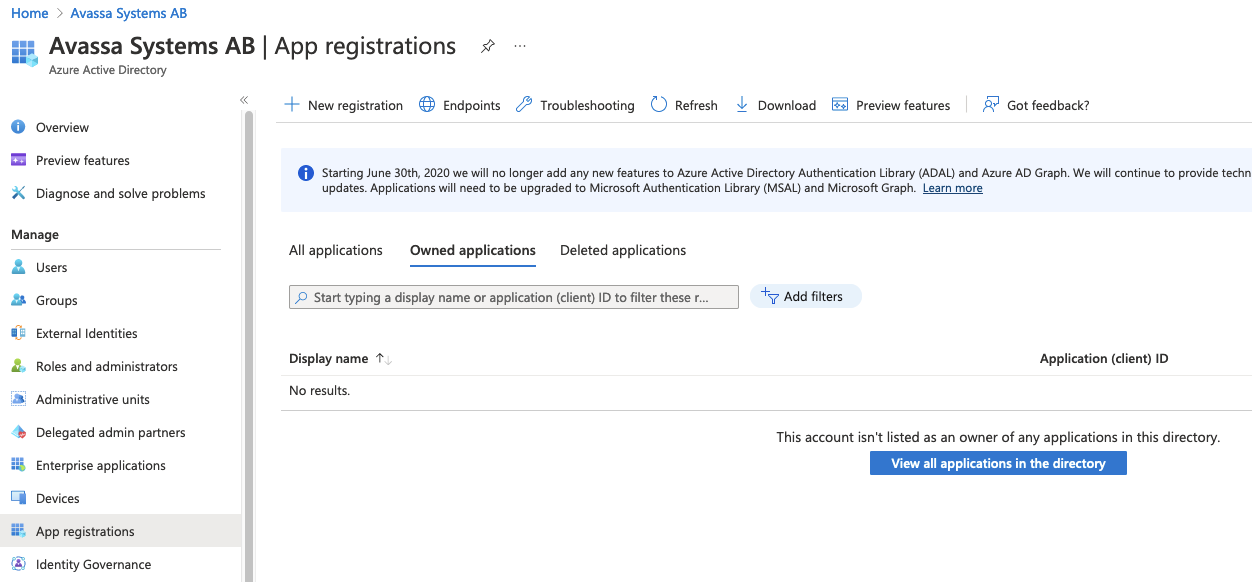The width and height of the screenshot is (1252, 582).
Task: Click the New registration plus icon
Action: [292, 105]
